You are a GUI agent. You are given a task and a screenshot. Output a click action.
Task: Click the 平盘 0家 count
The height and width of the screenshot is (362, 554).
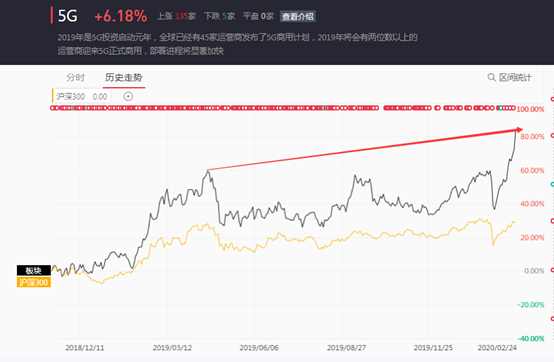pos(258,16)
